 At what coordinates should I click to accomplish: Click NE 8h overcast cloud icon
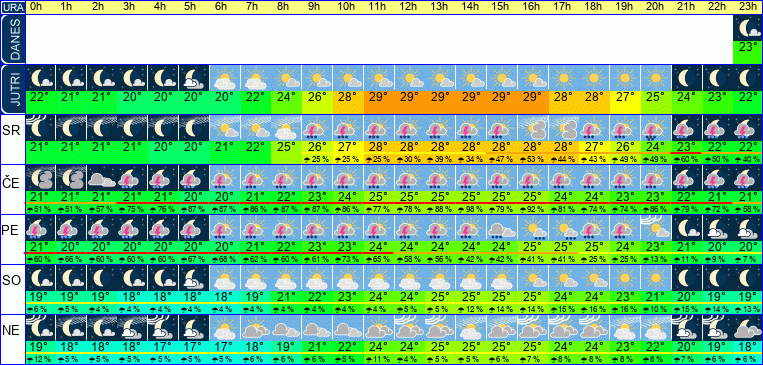point(287,328)
